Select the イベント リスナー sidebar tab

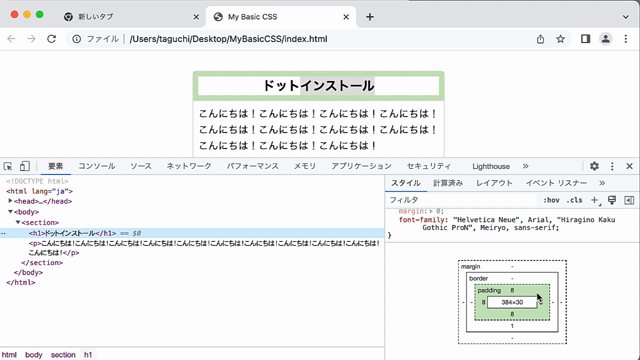pos(556,183)
